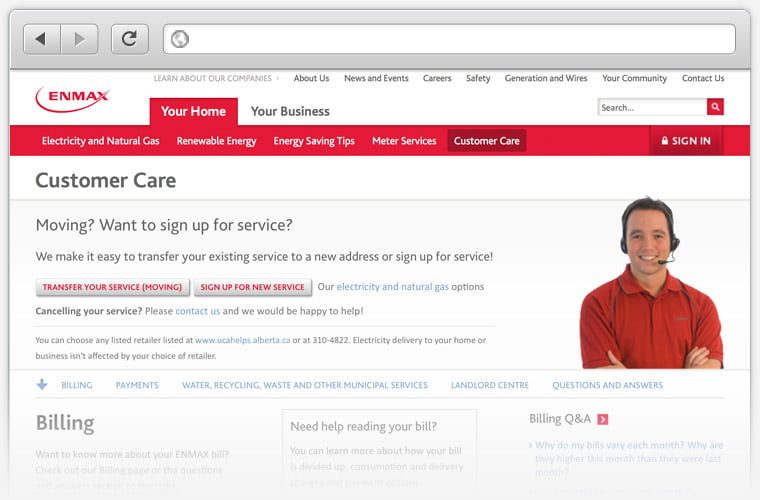Image resolution: width=760 pixels, height=500 pixels.
Task: Open Why do my bills vary question
Action: pyautogui.click(x=628, y=458)
